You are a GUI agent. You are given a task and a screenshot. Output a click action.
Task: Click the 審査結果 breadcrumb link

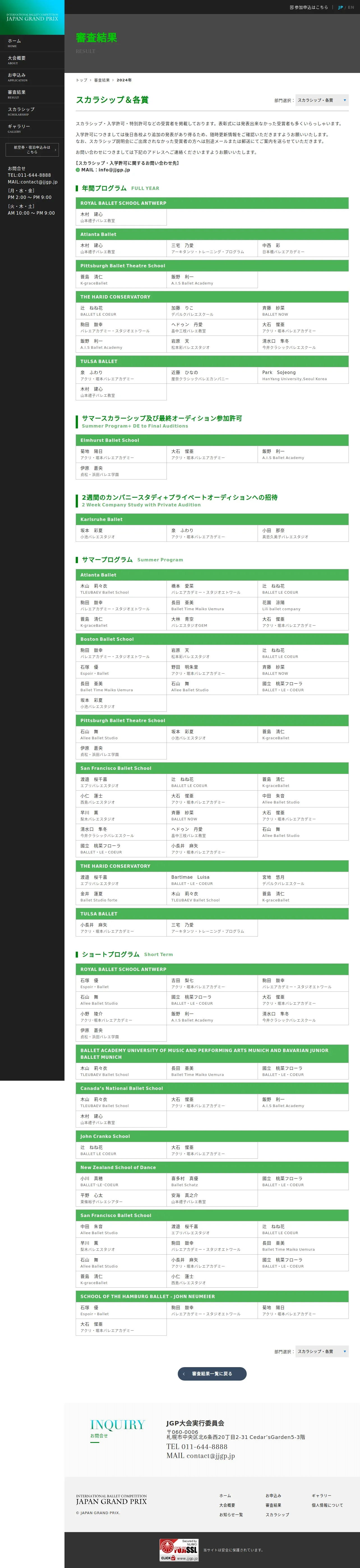(x=101, y=80)
